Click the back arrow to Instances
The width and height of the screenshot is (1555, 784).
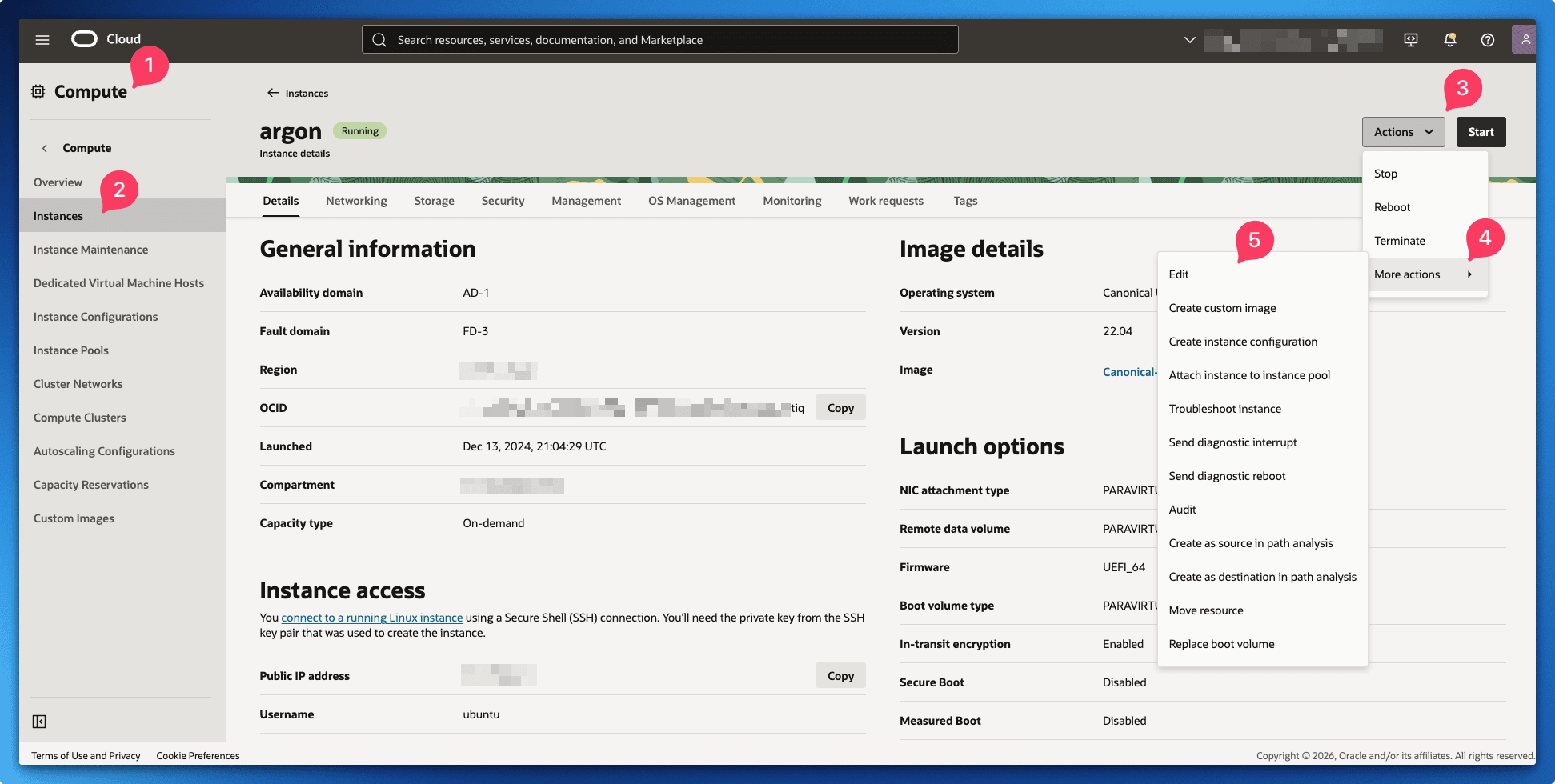pyautogui.click(x=273, y=93)
